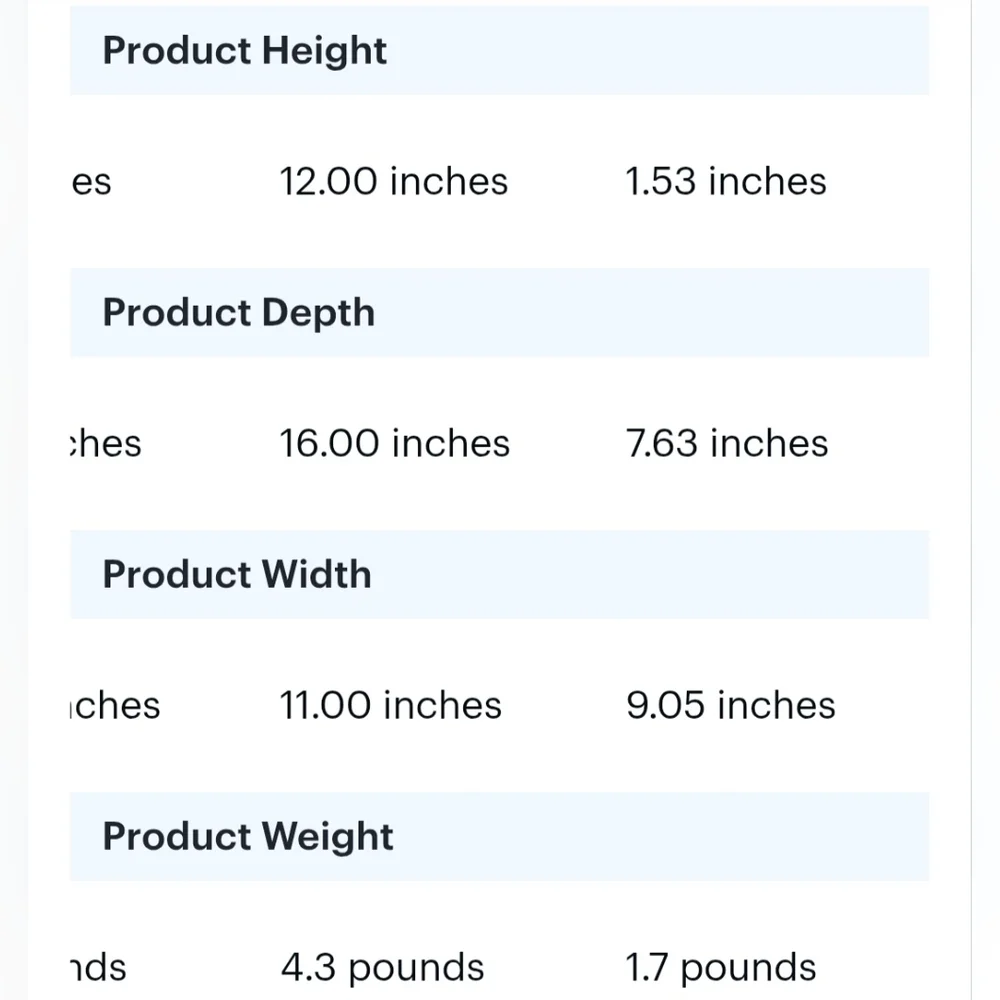Click the cut-off weight value ending in 'nds'

tap(98, 967)
